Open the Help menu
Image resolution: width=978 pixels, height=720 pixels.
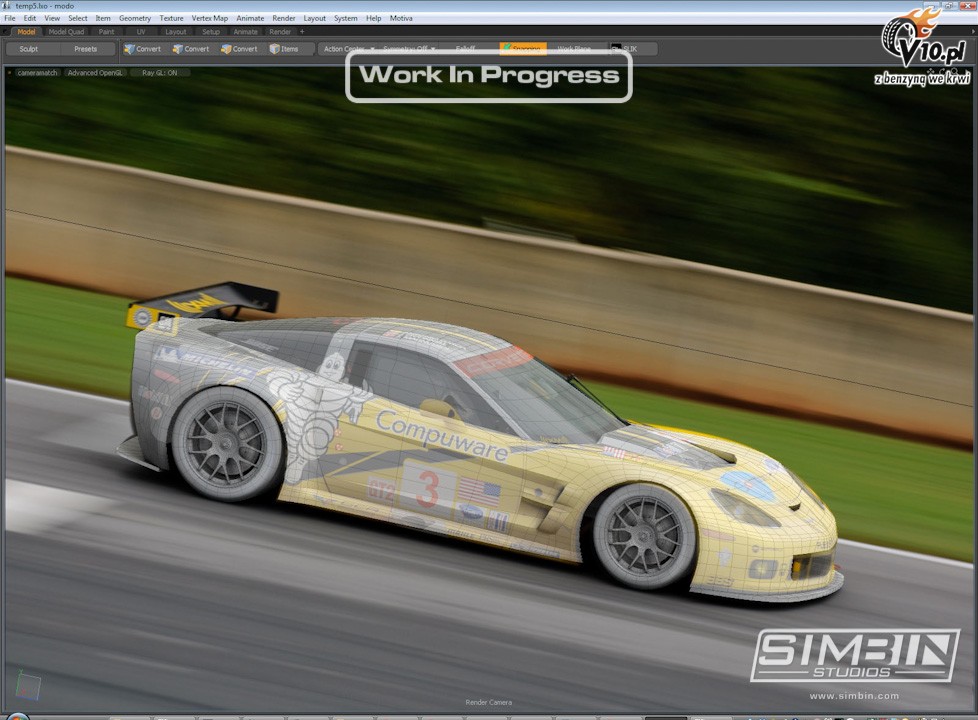pos(374,18)
